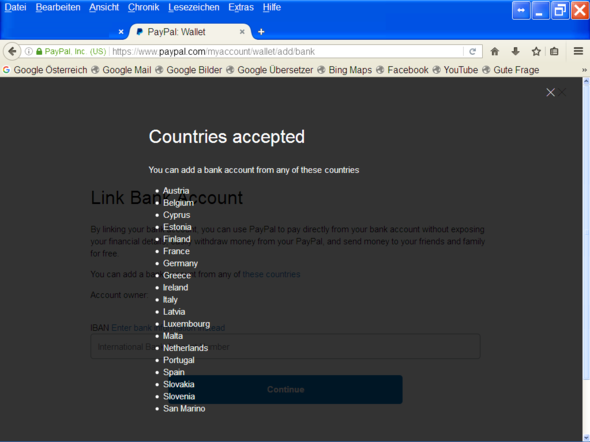
Task: Bookmark this page with the star icon
Action: pyautogui.click(x=536, y=52)
